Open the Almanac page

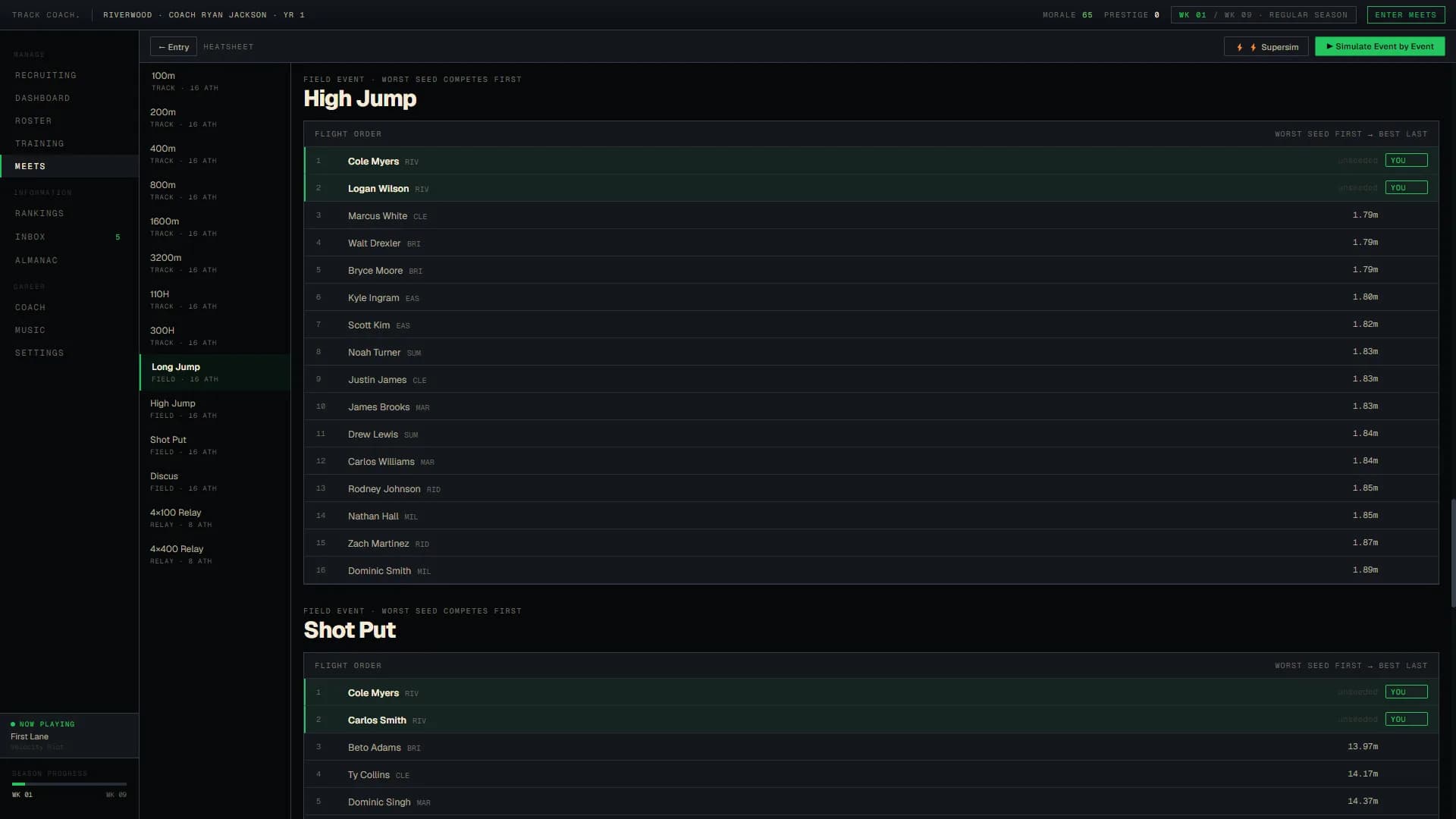(69, 261)
